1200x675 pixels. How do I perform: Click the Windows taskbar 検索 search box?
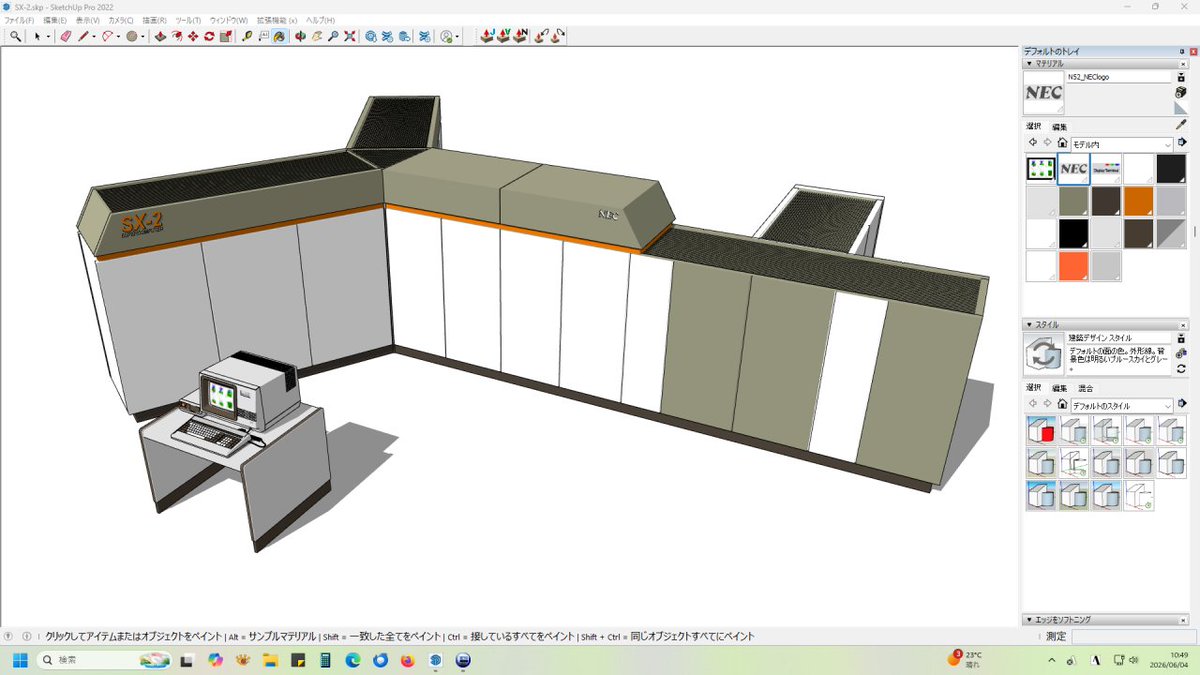(x=105, y=660)
